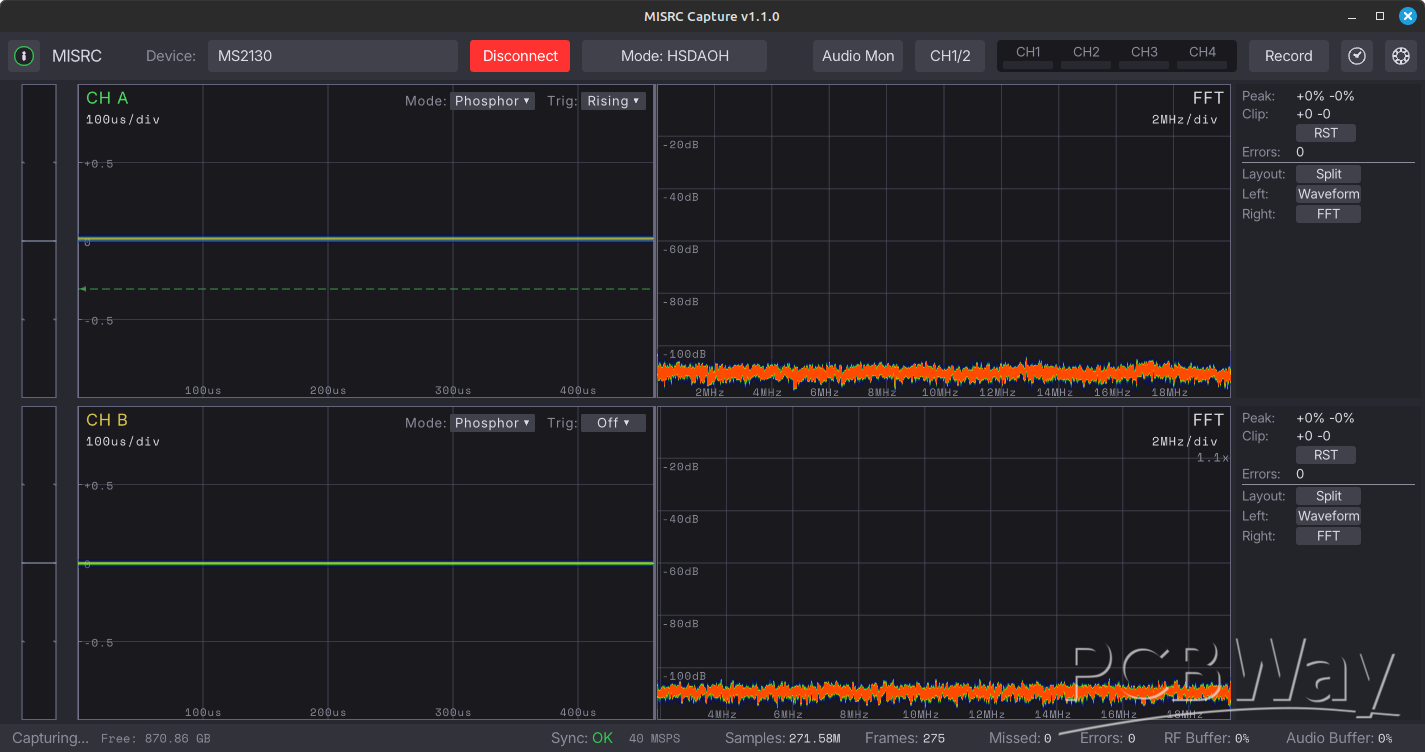This screenshot has width=1425, height=752.
Task: Click the CH A Peak +0% -0% value
Action: click(x=1325, y=97)
